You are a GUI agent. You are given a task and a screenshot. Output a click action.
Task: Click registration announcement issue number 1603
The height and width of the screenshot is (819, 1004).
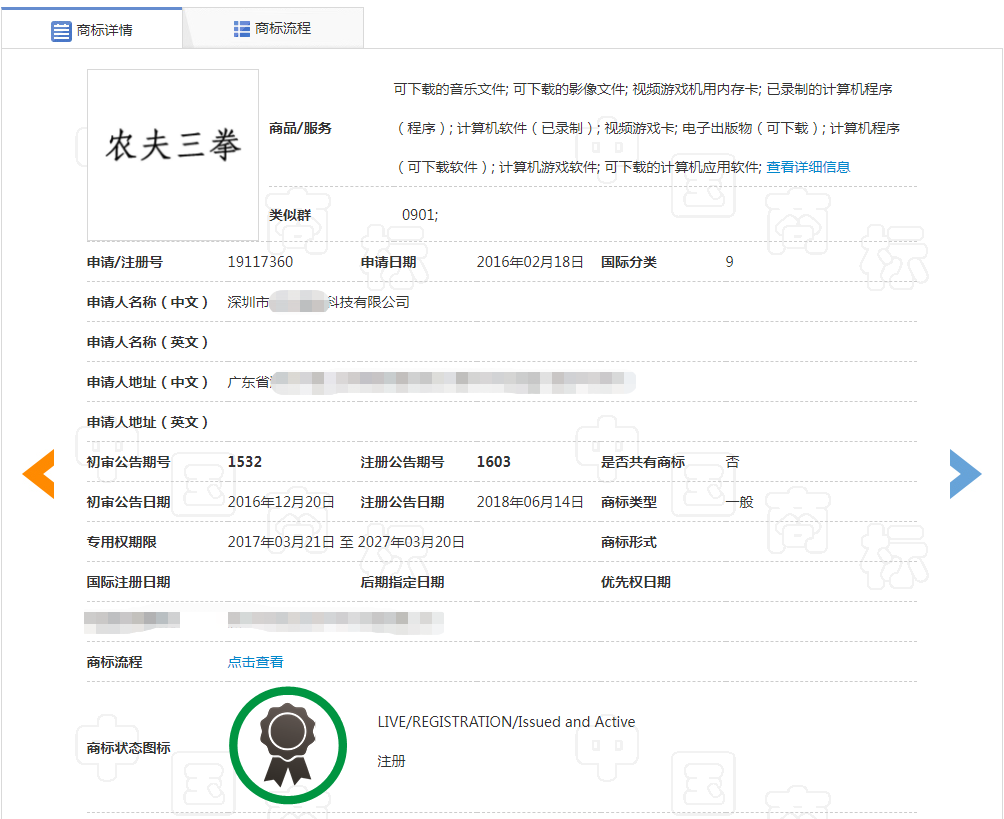pos(493,462)
